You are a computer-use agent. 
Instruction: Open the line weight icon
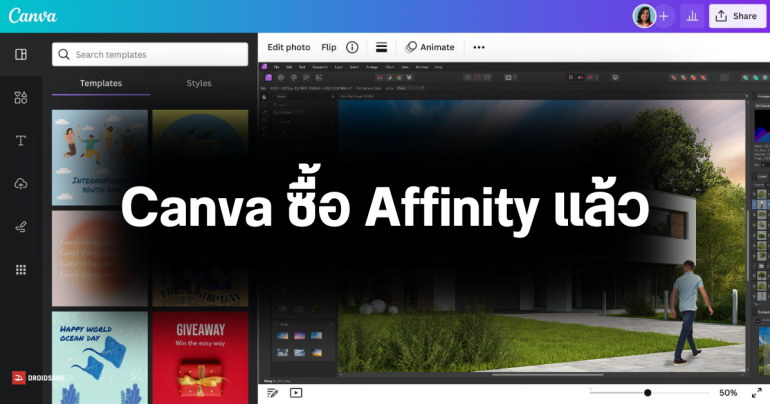click(x=381, y=47)
